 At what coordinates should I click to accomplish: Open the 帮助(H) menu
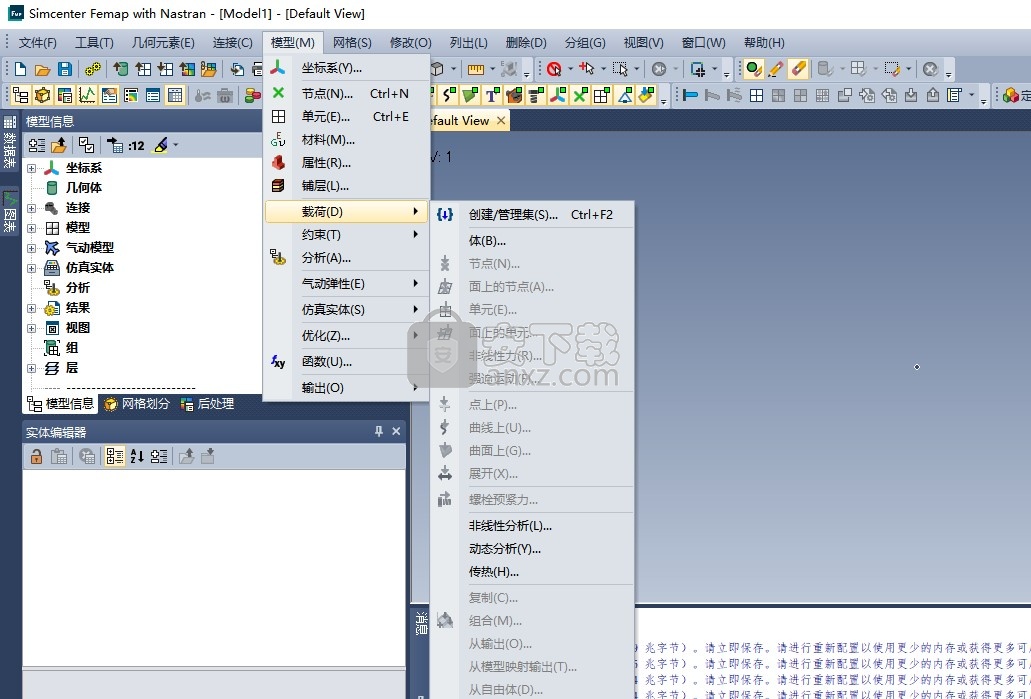[764, 43]
